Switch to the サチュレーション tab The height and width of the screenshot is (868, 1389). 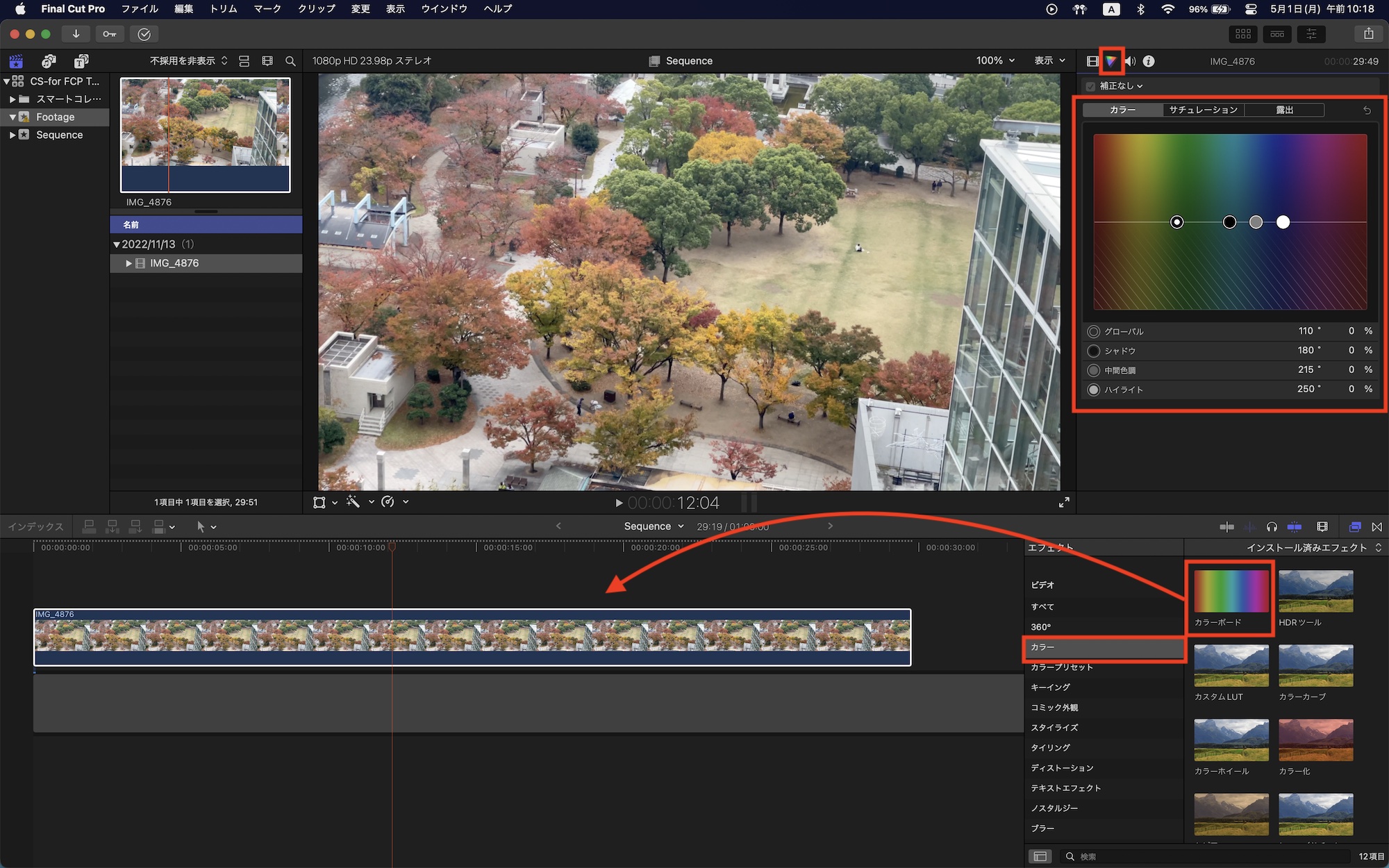(1202, 110)
